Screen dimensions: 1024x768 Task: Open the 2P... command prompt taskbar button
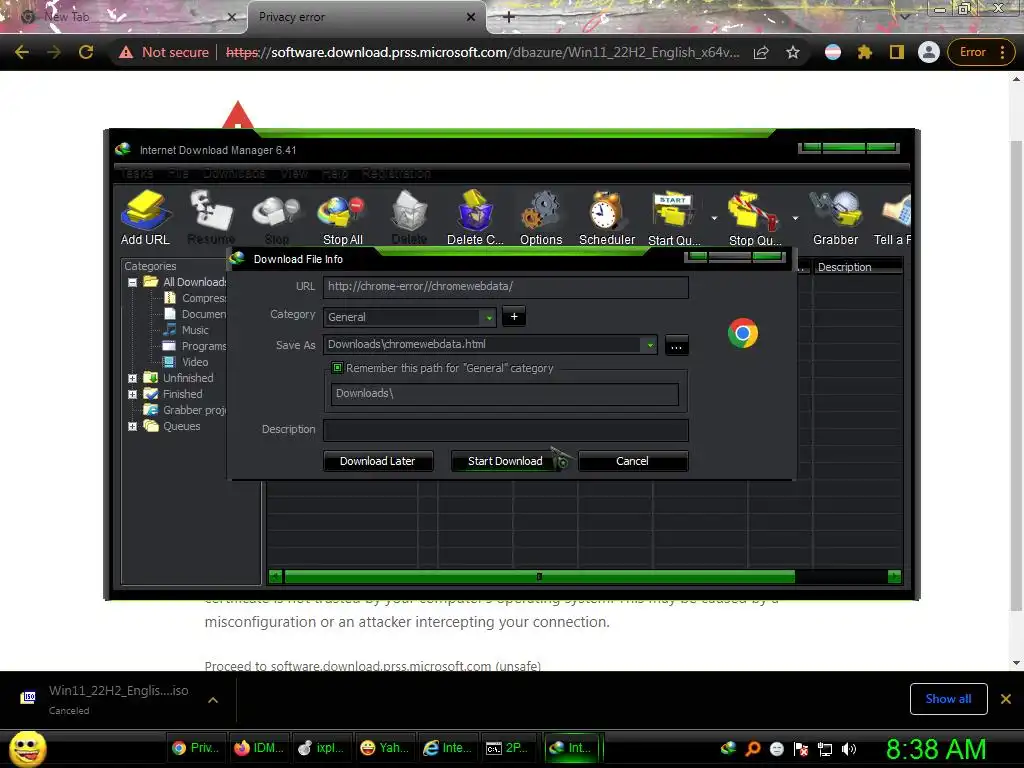pyautogui.click(x=509, y=748)
